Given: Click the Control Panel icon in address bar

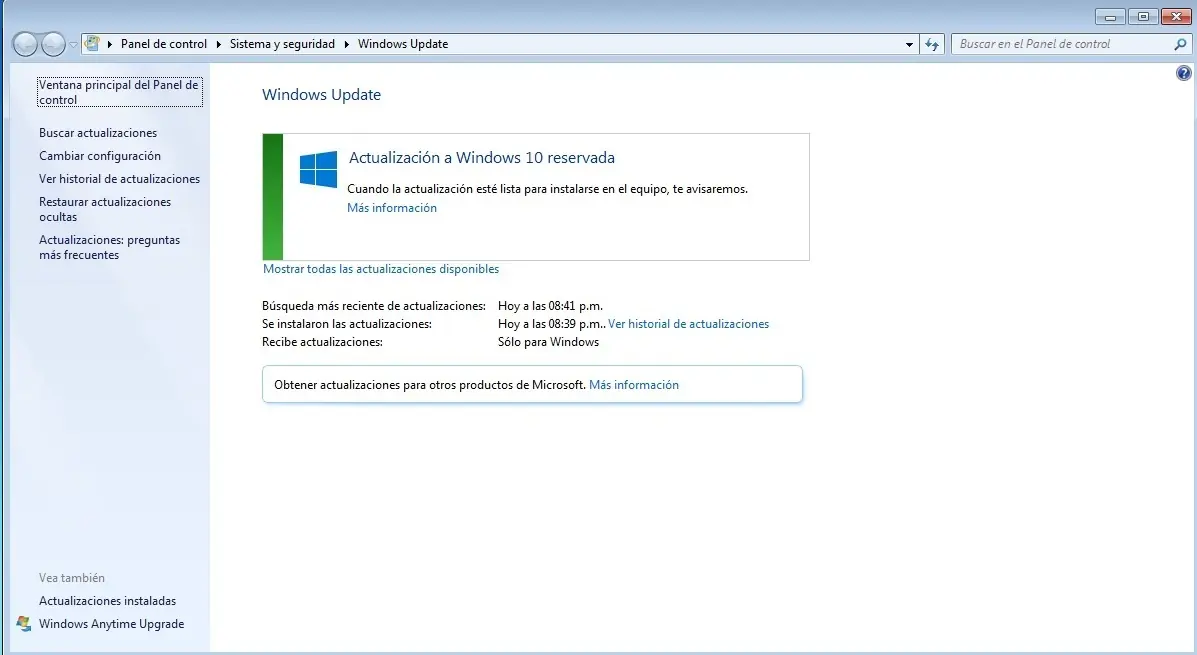Looking at the screenshot, I should (92, 44).
